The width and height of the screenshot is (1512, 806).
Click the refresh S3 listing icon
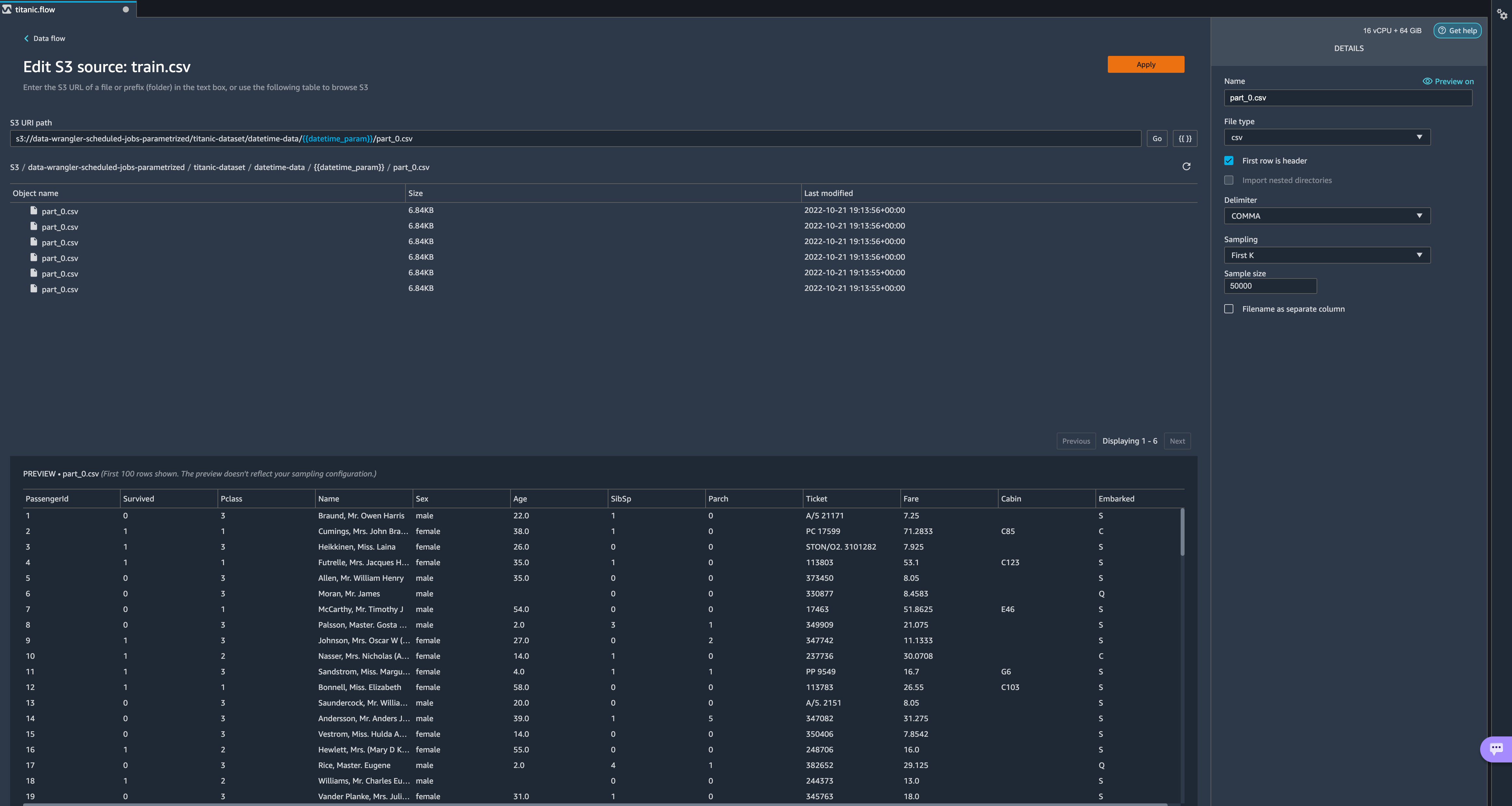click(x=1186, y=167)
